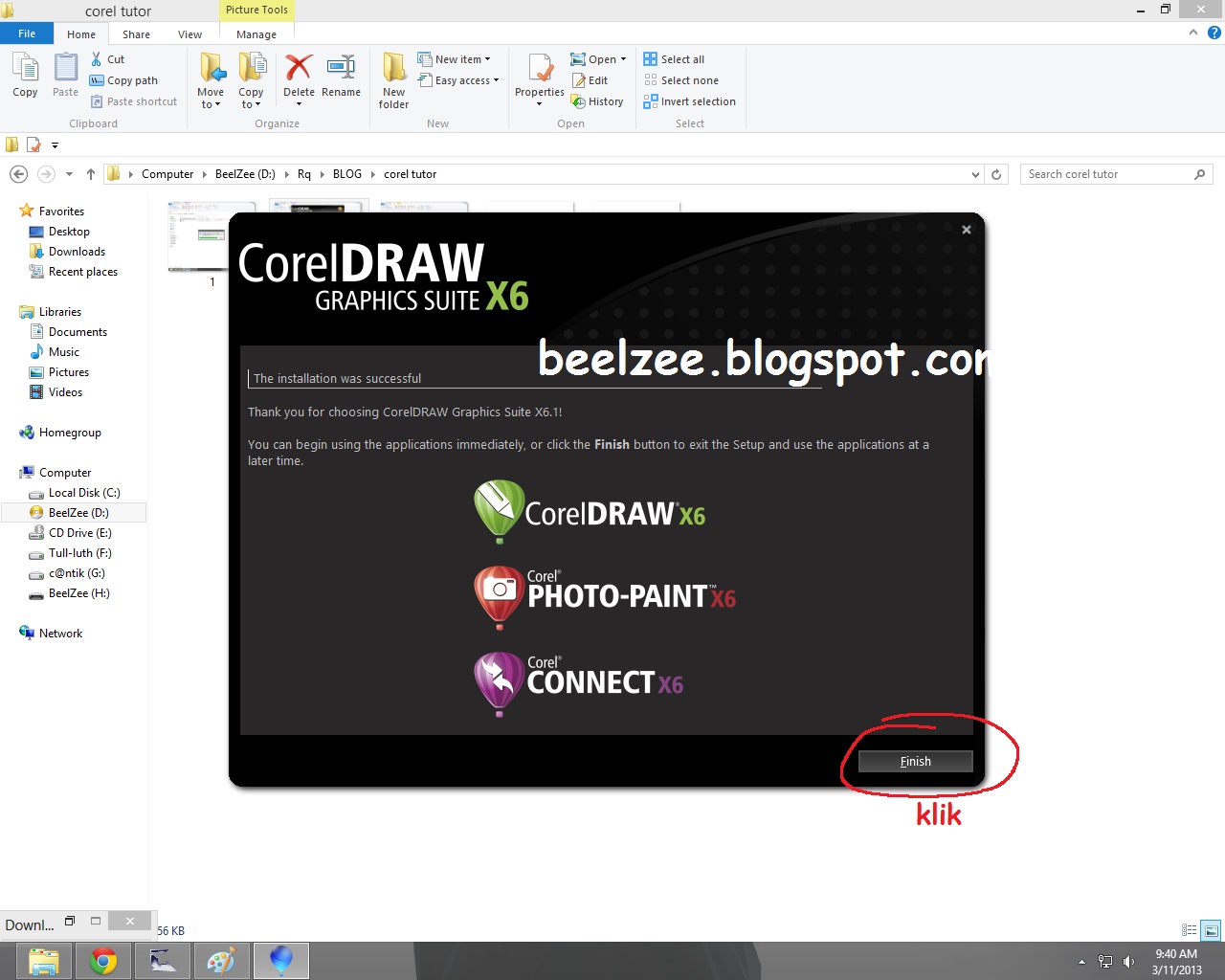1225x980 pixels.
Task: Click Copy path in the ribbon
Action: (x=123, y=80)
